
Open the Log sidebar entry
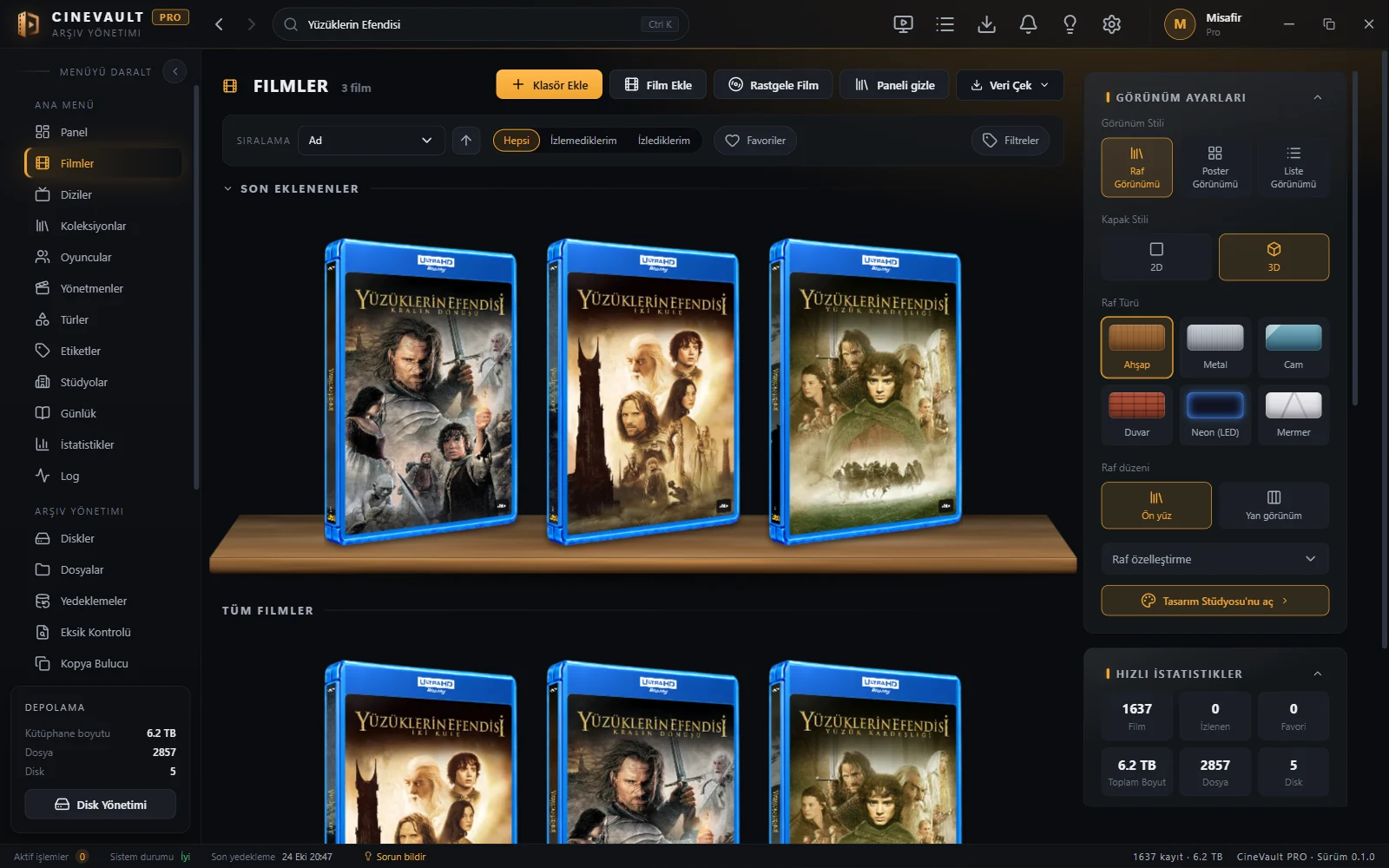(104, 476)
